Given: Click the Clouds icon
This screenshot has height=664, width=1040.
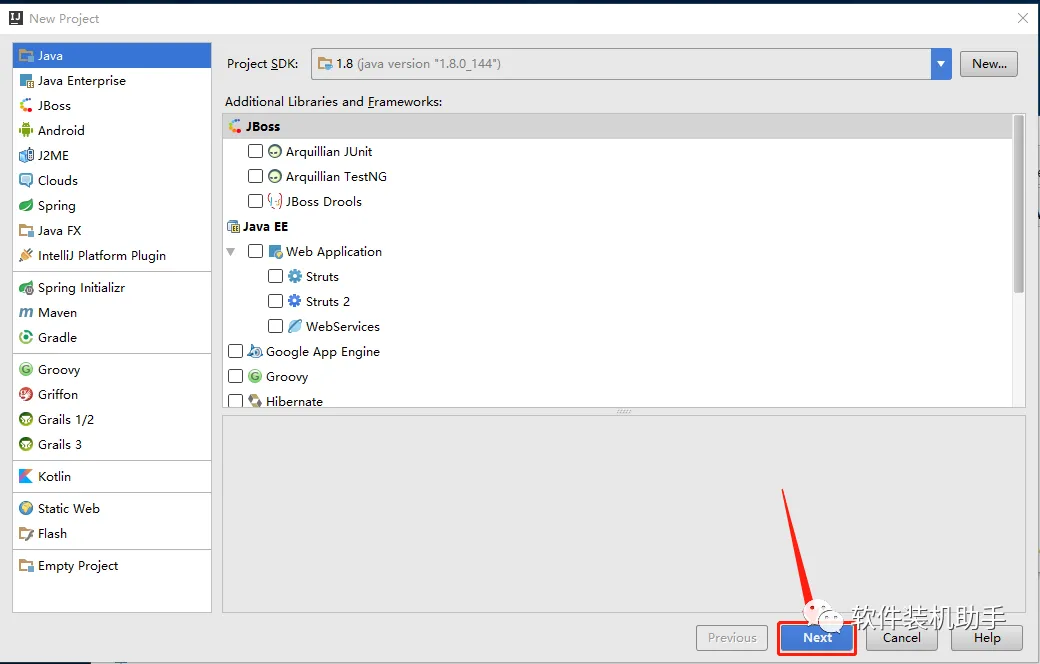Looking at the screenshot, I should [x=27, y=180].
